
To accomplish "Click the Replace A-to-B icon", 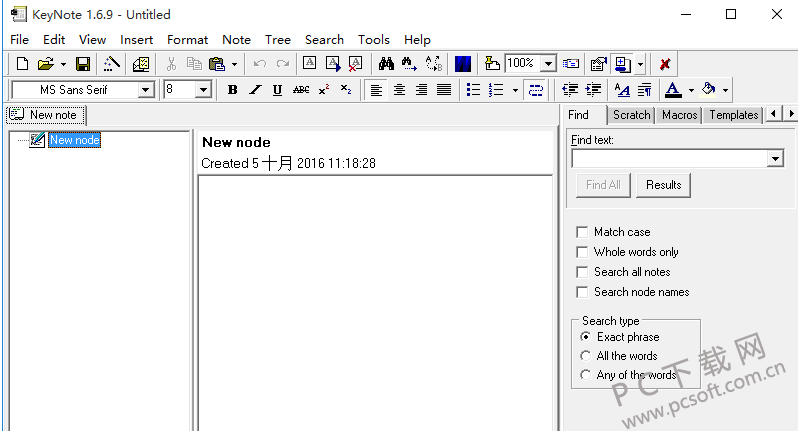I will pyautogui.click(x=434, y=64).
